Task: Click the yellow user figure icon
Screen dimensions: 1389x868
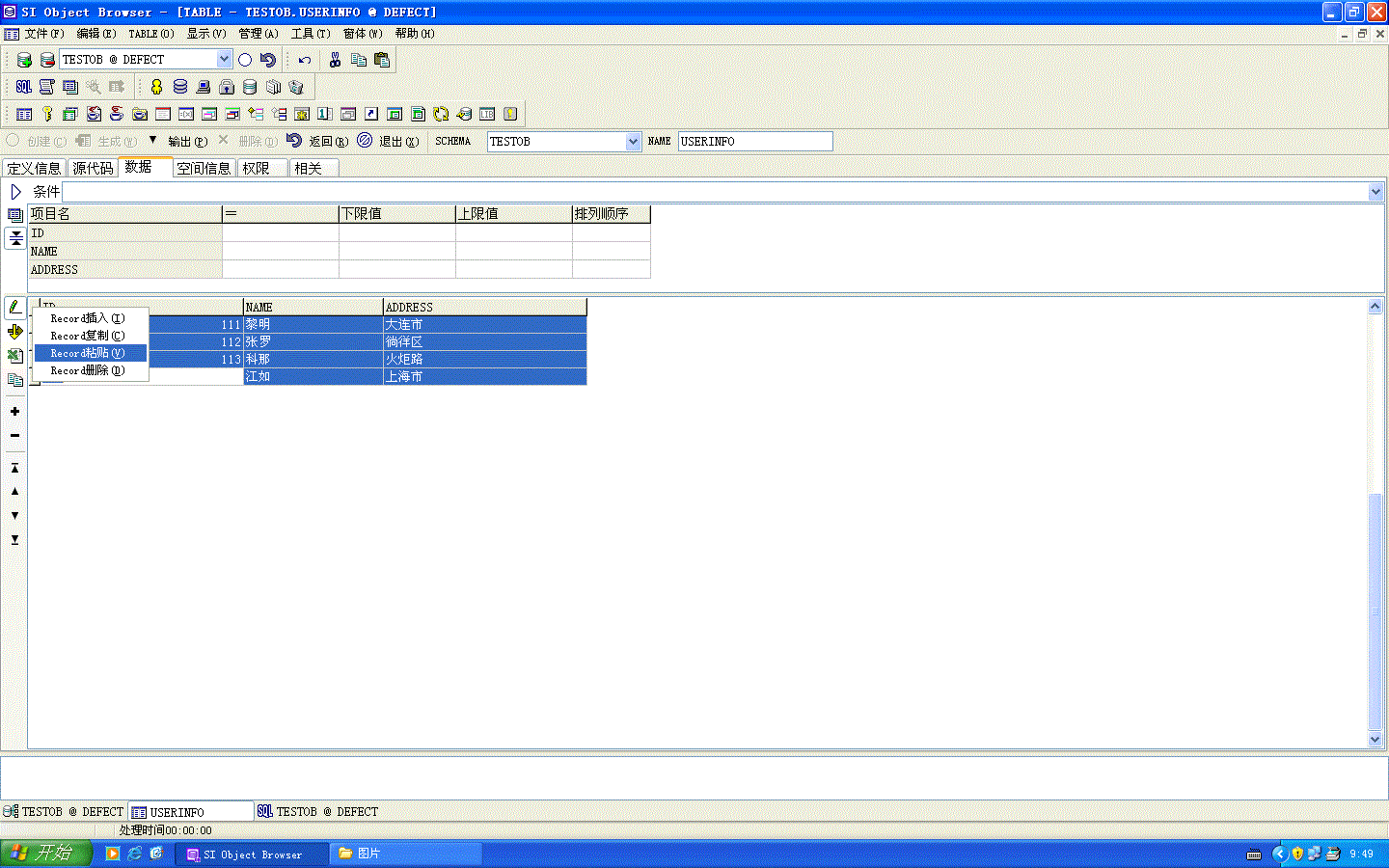Action: pyautogui.click(x=156, y=87)
